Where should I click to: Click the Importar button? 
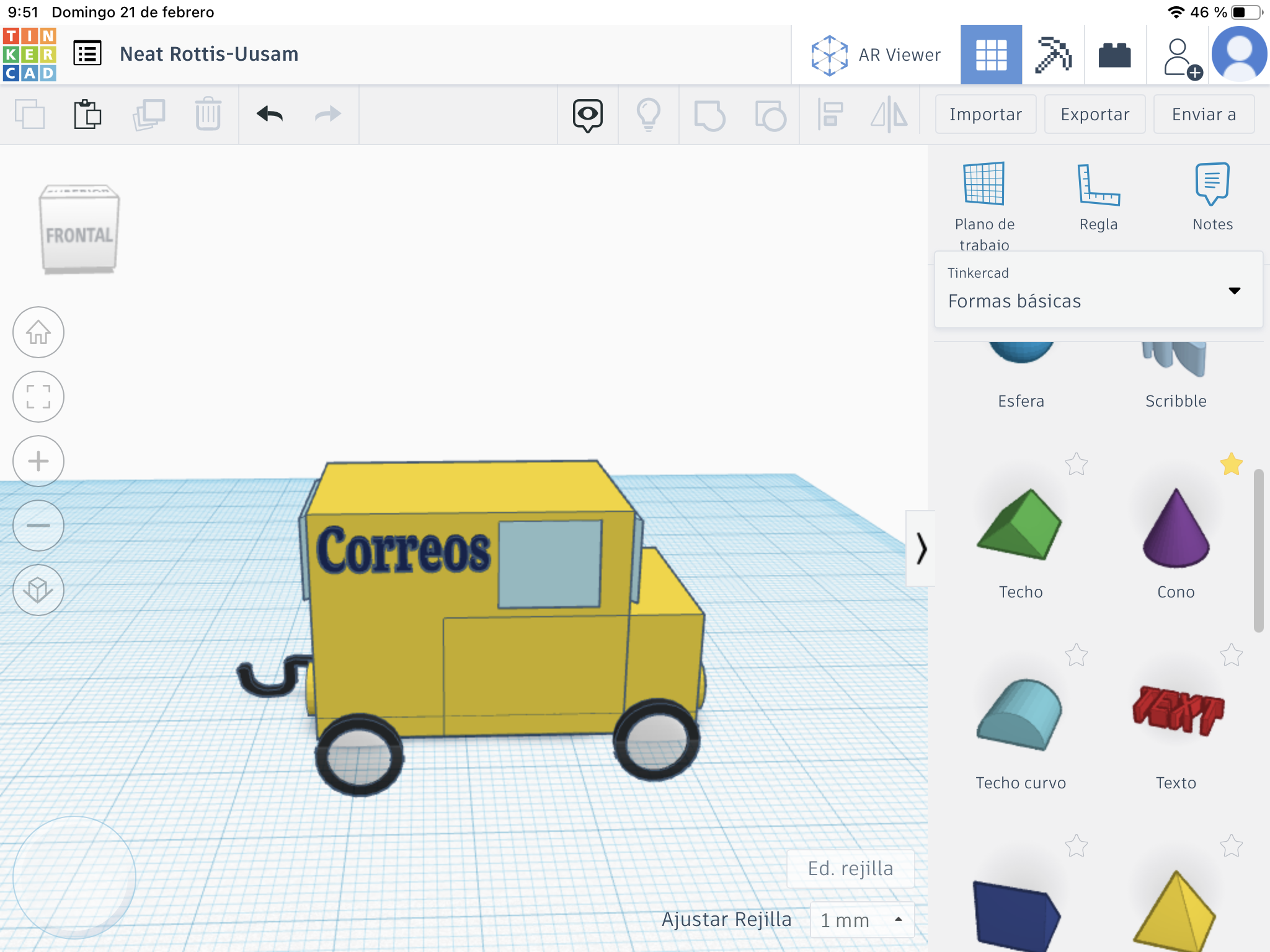(x=985, y=114)
